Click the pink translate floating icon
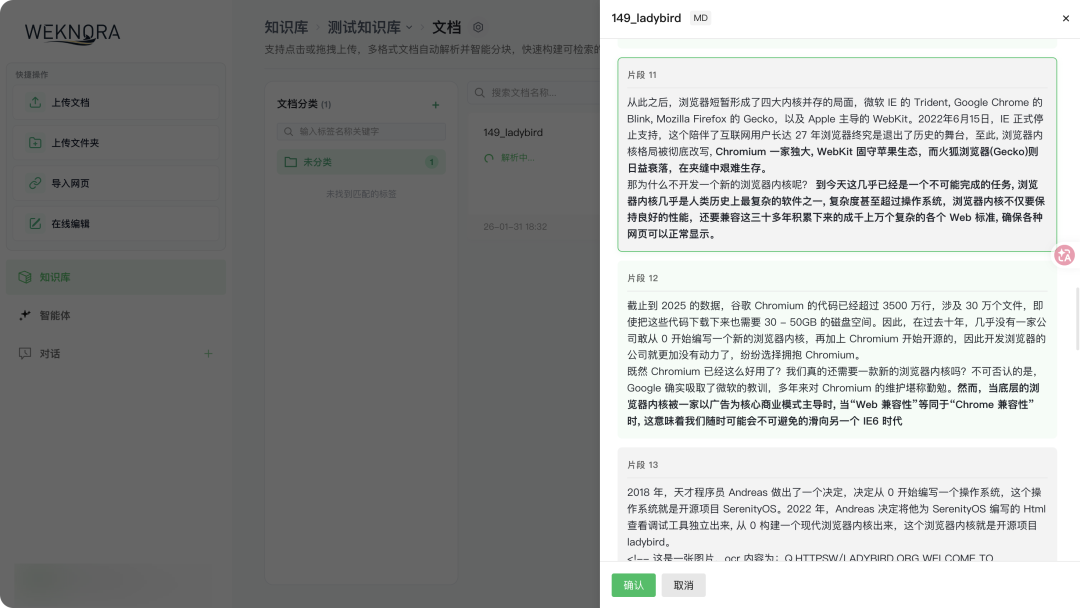The image size is (1080, 608). tap(1064, 255)
